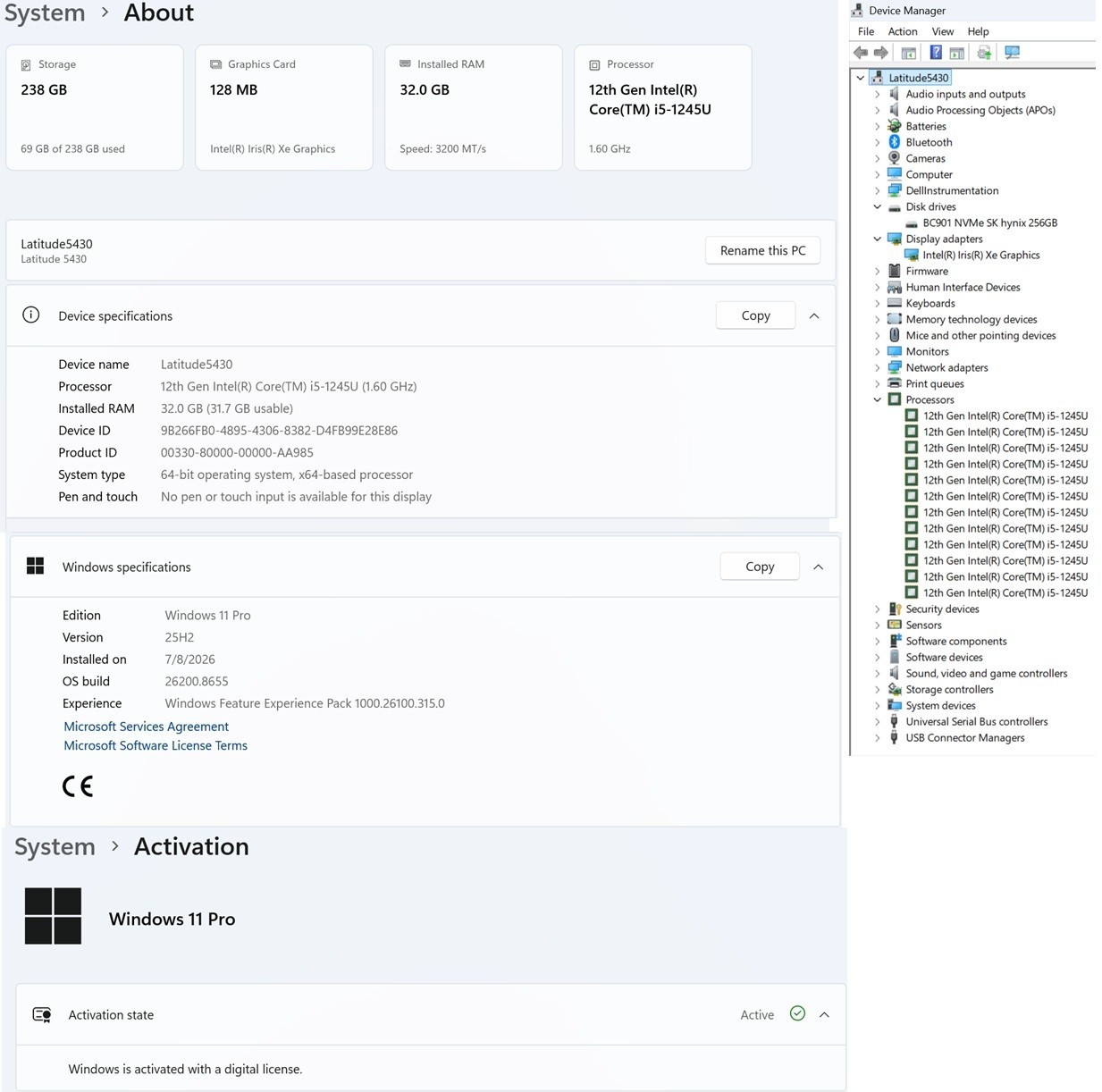Copy the Device specifications
The width and height of the screenshot is (1102, 1092).
(x=755, y=315)
